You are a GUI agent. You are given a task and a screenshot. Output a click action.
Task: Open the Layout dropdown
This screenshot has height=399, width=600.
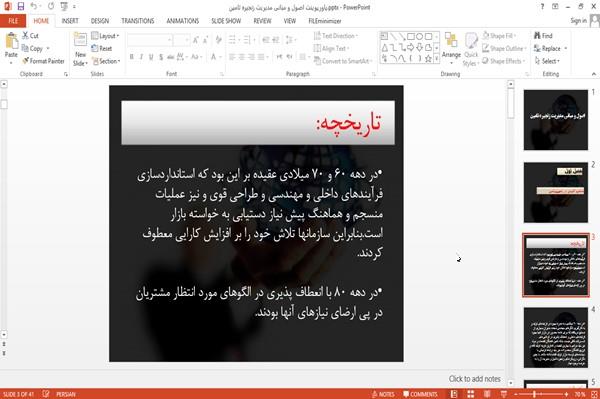pyautogui.click(x=105, y=36)
